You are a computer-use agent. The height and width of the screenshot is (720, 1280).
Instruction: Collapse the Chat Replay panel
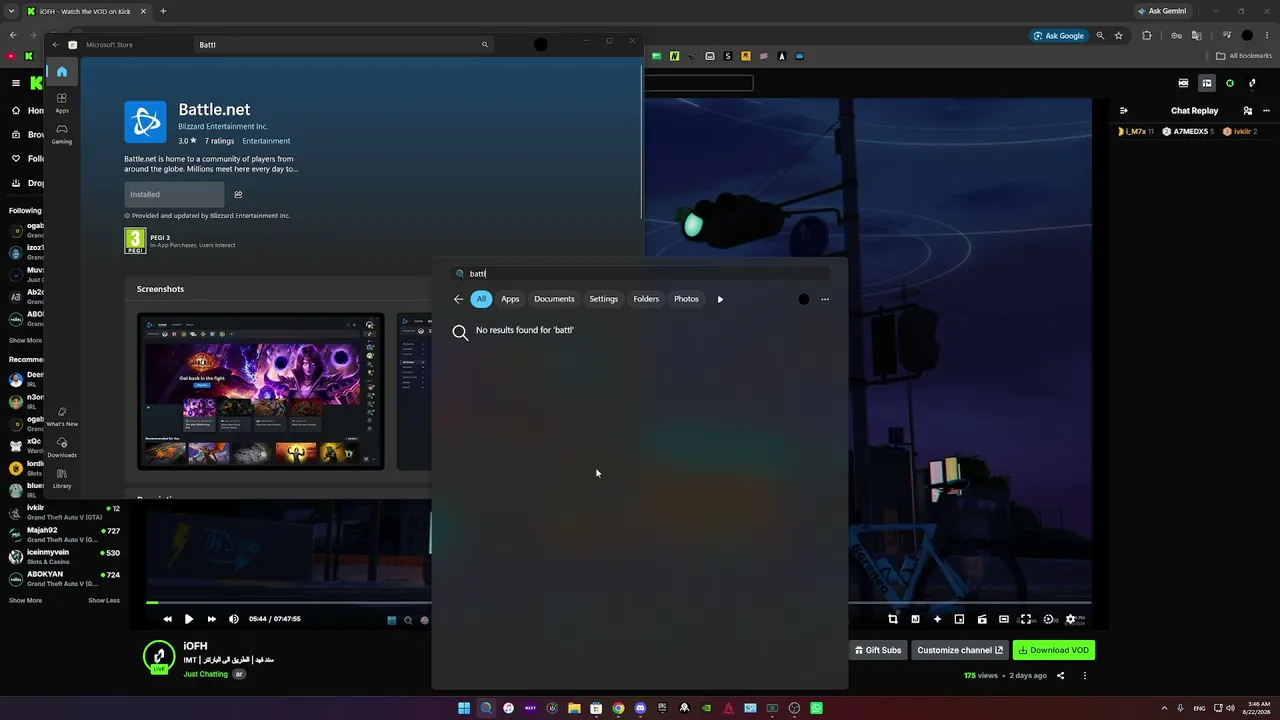pos(1123,111)
